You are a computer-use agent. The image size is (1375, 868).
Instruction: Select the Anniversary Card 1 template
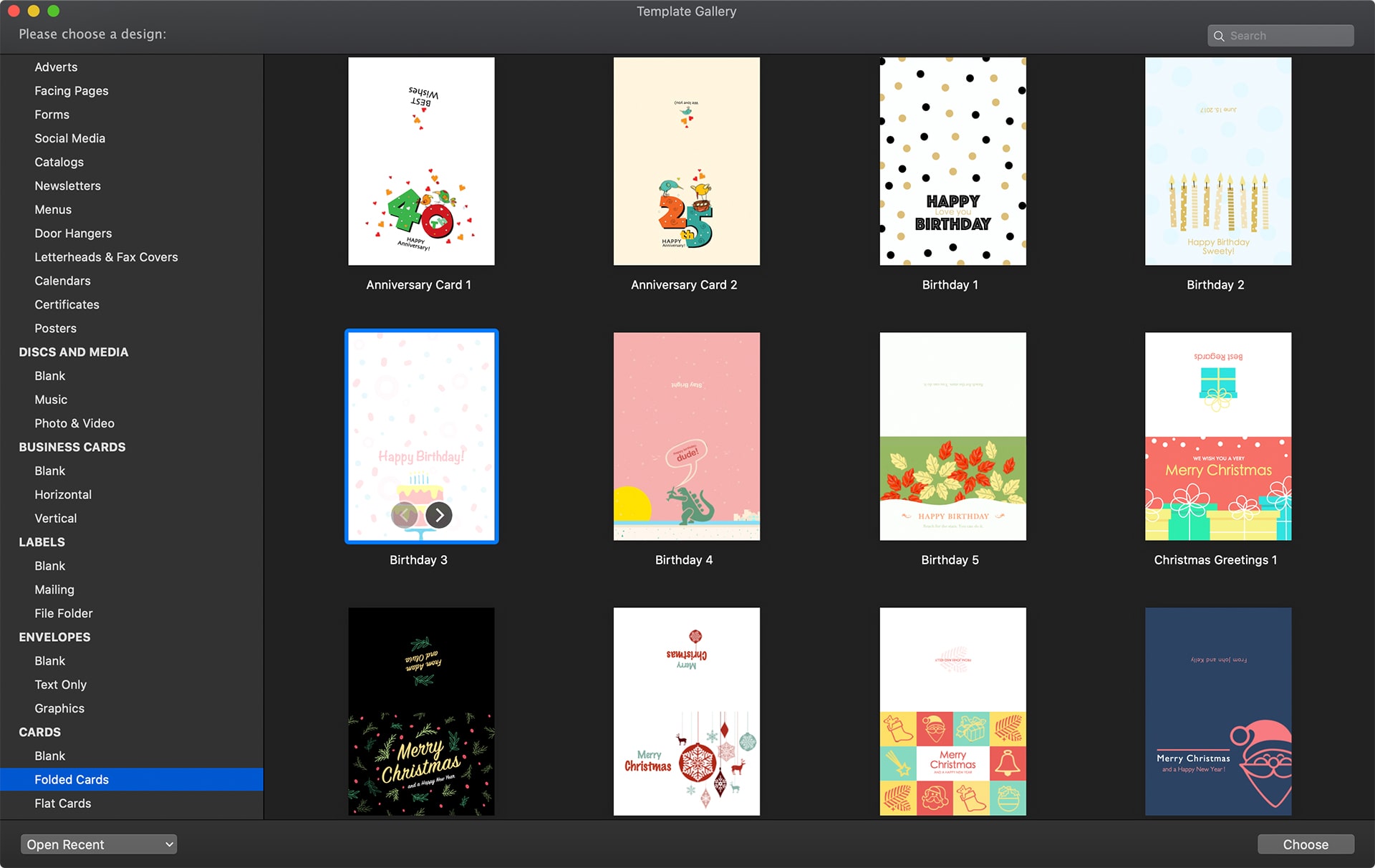click(421, 162)
